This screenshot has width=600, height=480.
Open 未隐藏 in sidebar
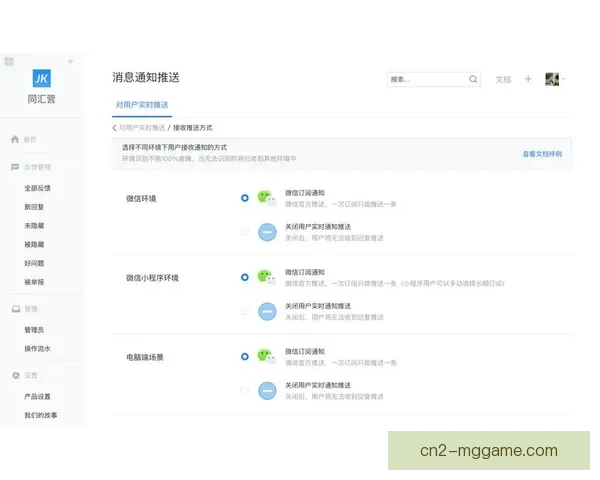tap(34, 225)
